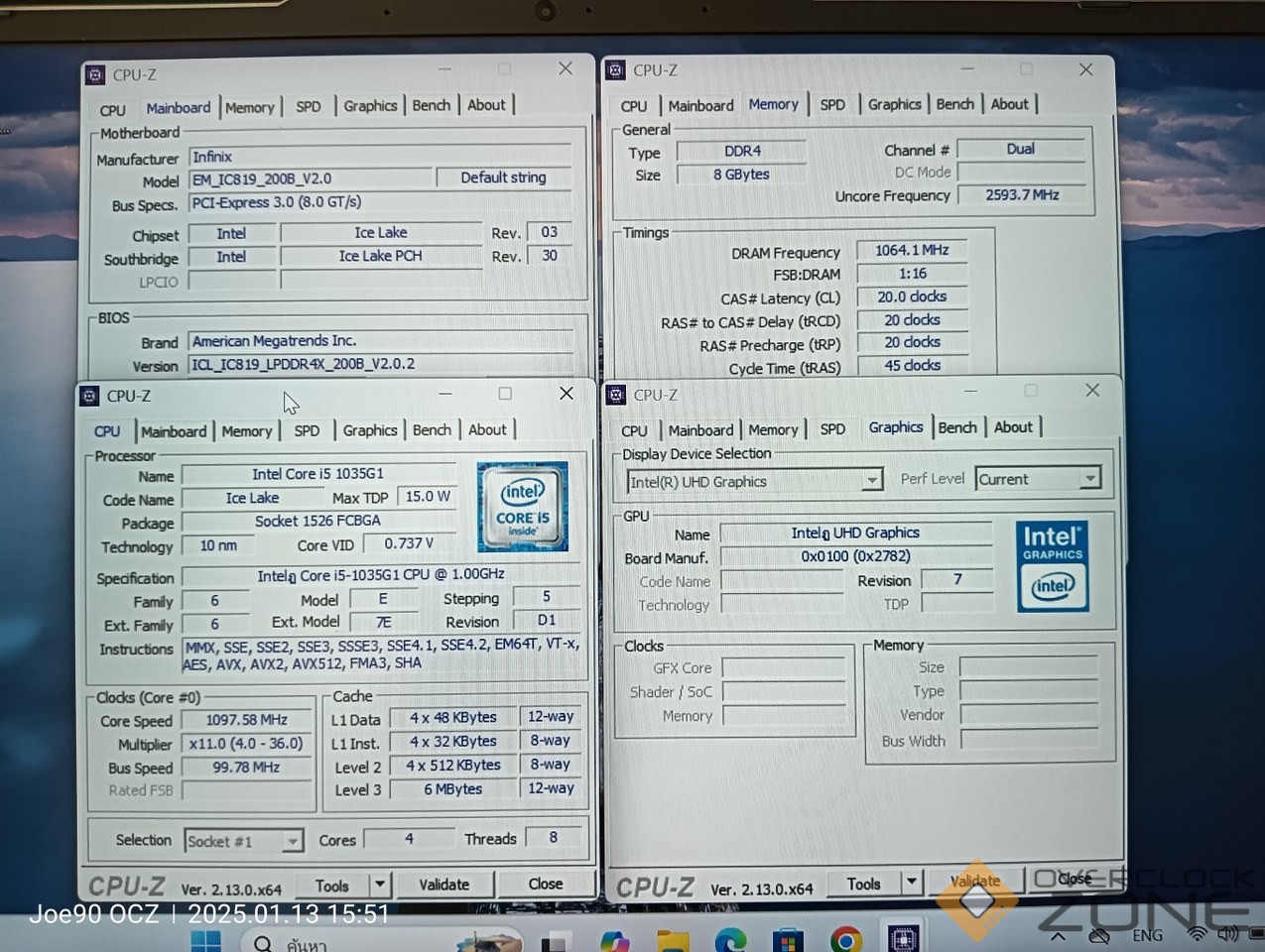The image size is (1265, 952).
Task: Click the memory Type DDR4 field
Action: (742, 152)
